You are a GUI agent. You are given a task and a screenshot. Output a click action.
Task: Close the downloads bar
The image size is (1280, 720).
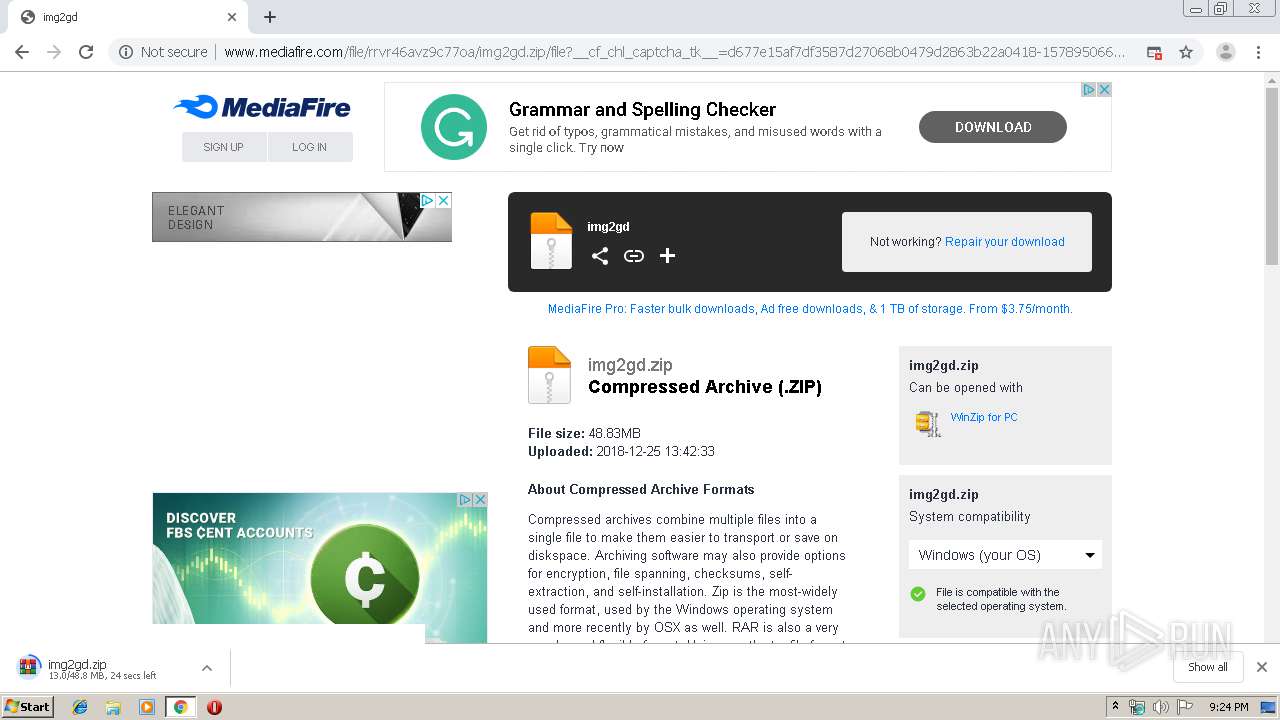pos(1262,667)
